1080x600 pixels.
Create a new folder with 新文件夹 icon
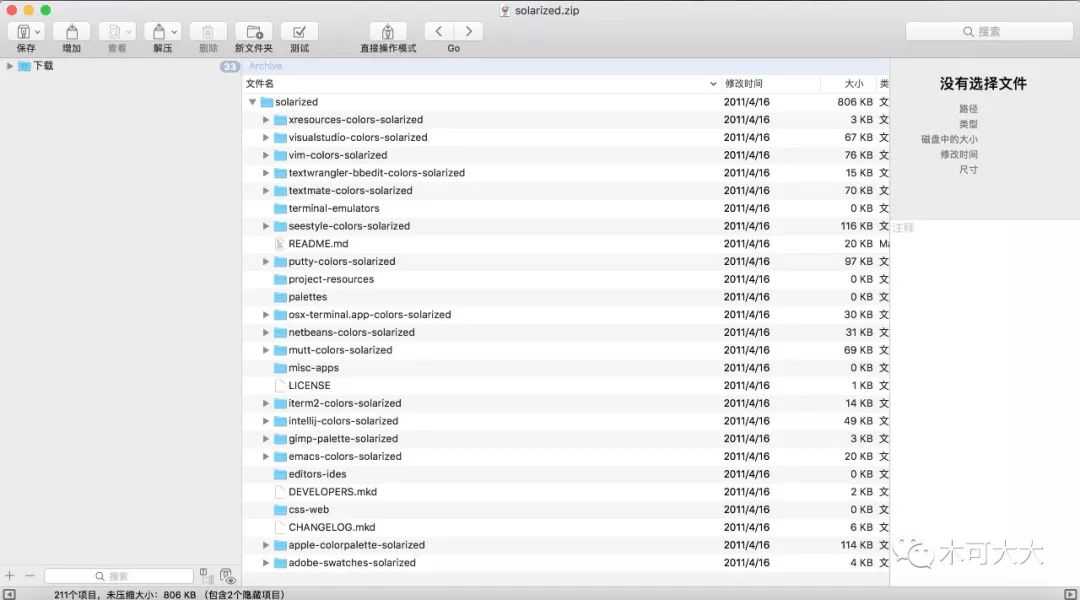pos(253,32)
